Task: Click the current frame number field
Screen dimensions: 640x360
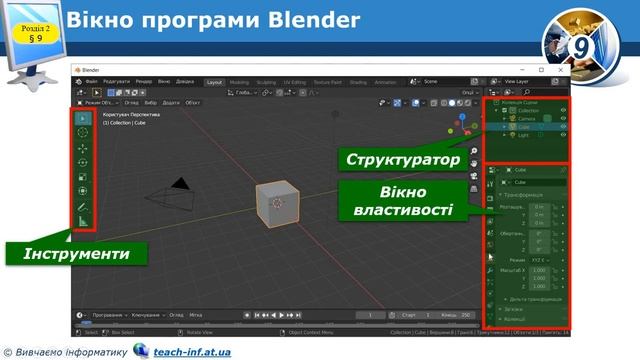Action: pyautogui.click(x=370, y=315)
